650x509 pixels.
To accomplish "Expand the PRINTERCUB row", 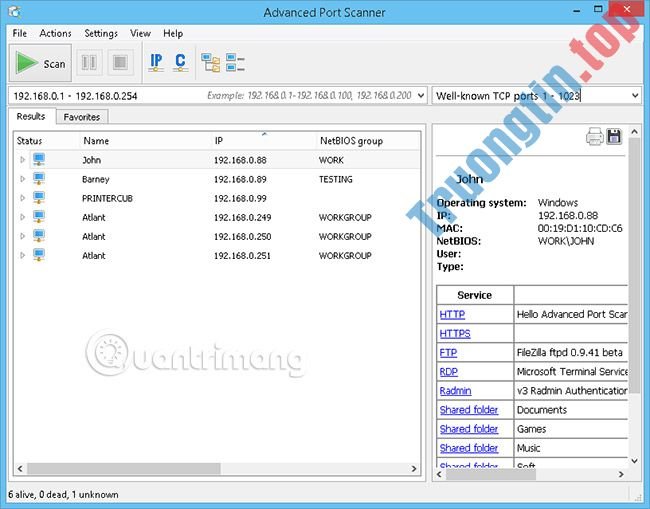I will pyautogui.click(x=22, y=198).
